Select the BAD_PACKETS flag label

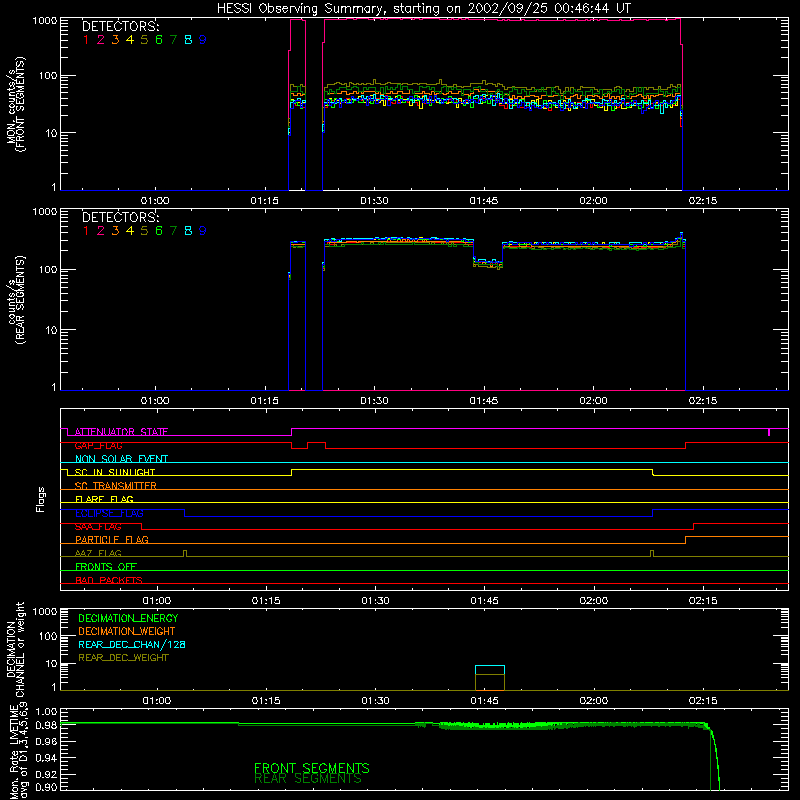pyautogui.click(x=109, y=580)
